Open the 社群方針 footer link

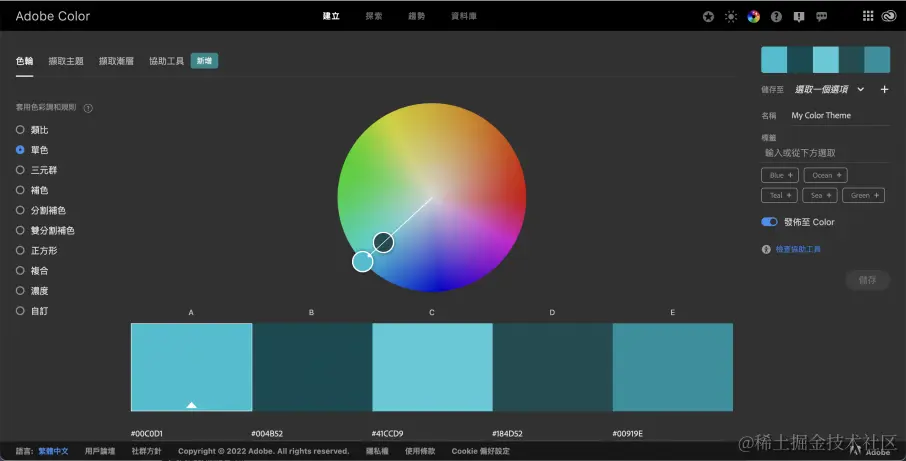(146, 451)
